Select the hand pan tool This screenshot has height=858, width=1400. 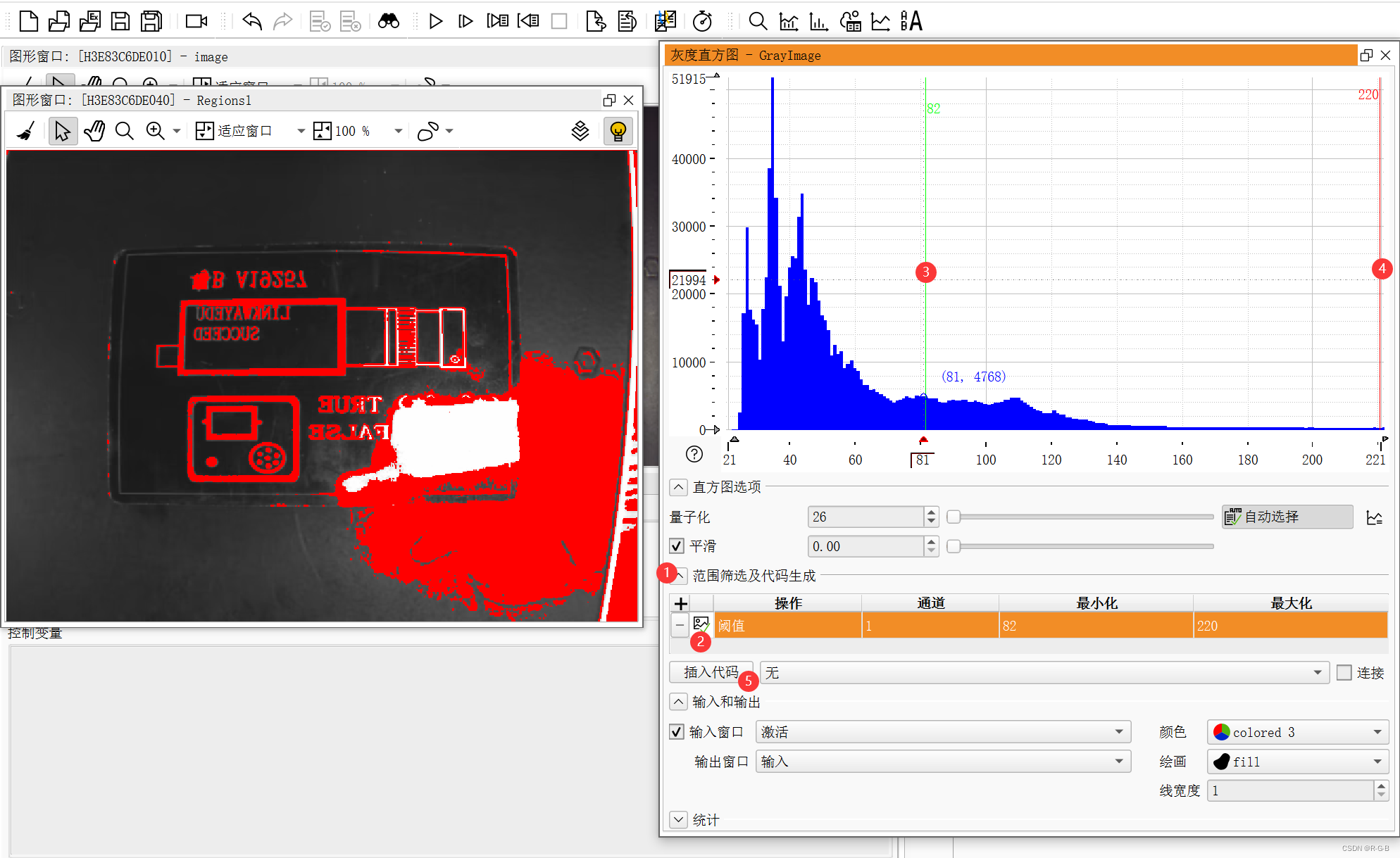94,131
